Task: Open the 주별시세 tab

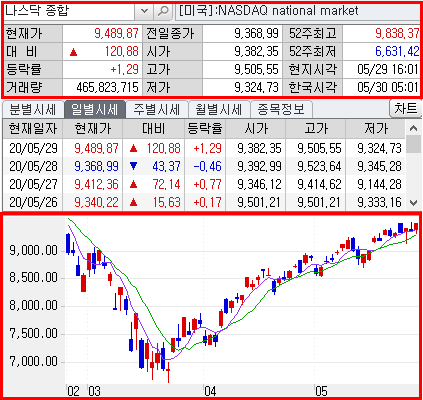Action: tap(156, 109)
